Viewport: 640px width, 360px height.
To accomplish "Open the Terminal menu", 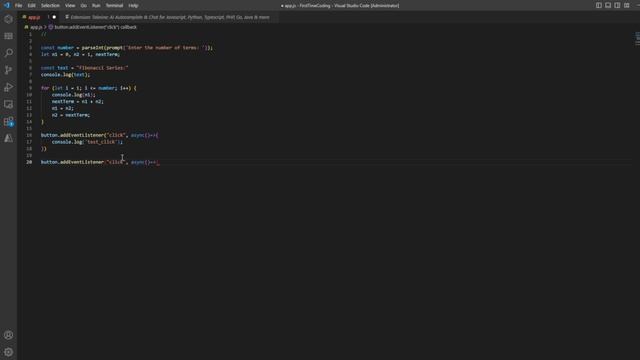I will [x=114, y=6].
